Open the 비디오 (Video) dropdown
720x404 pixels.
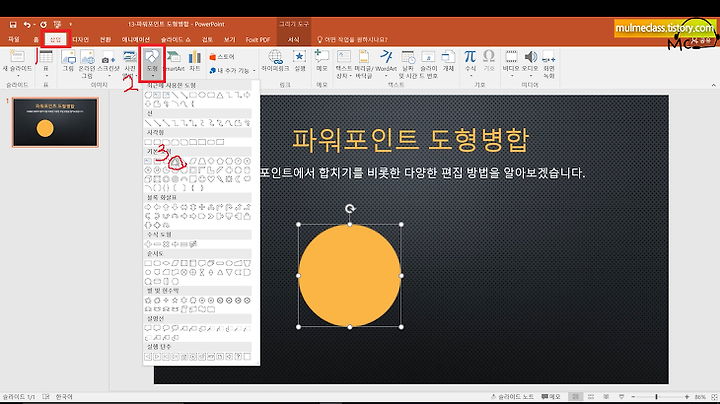tap(511, 63)
